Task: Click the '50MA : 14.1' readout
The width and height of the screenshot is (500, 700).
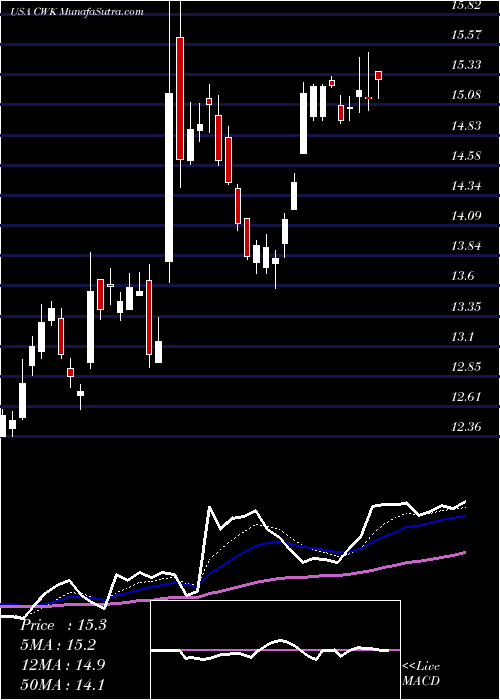Action: [x=62, y=684]
